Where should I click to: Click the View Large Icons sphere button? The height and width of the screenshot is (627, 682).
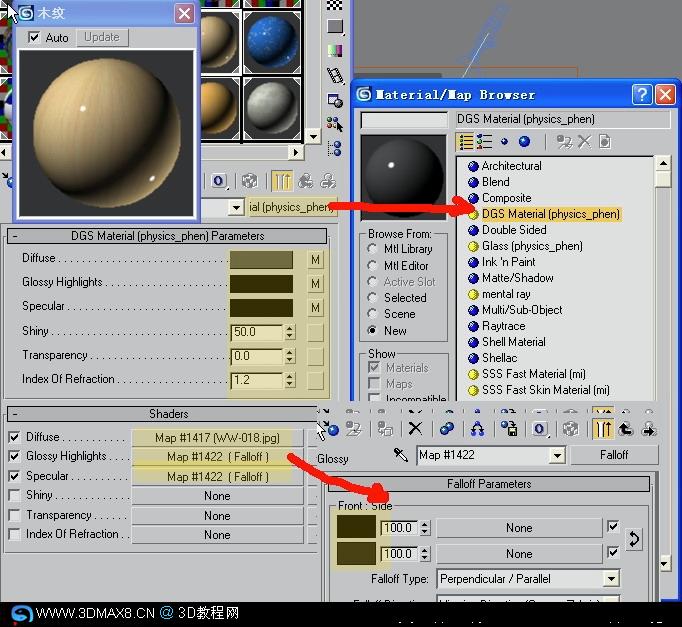click(x=525, y=142)
